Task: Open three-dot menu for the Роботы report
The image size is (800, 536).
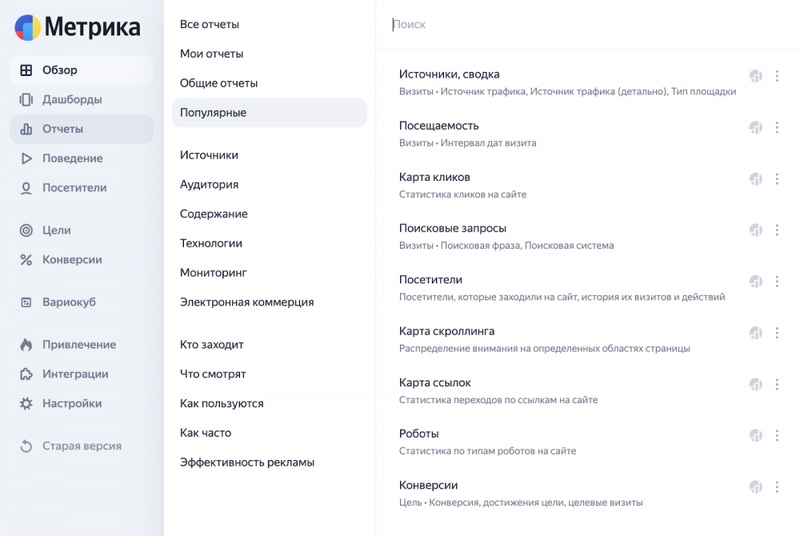Action: [x=777, y=436]
